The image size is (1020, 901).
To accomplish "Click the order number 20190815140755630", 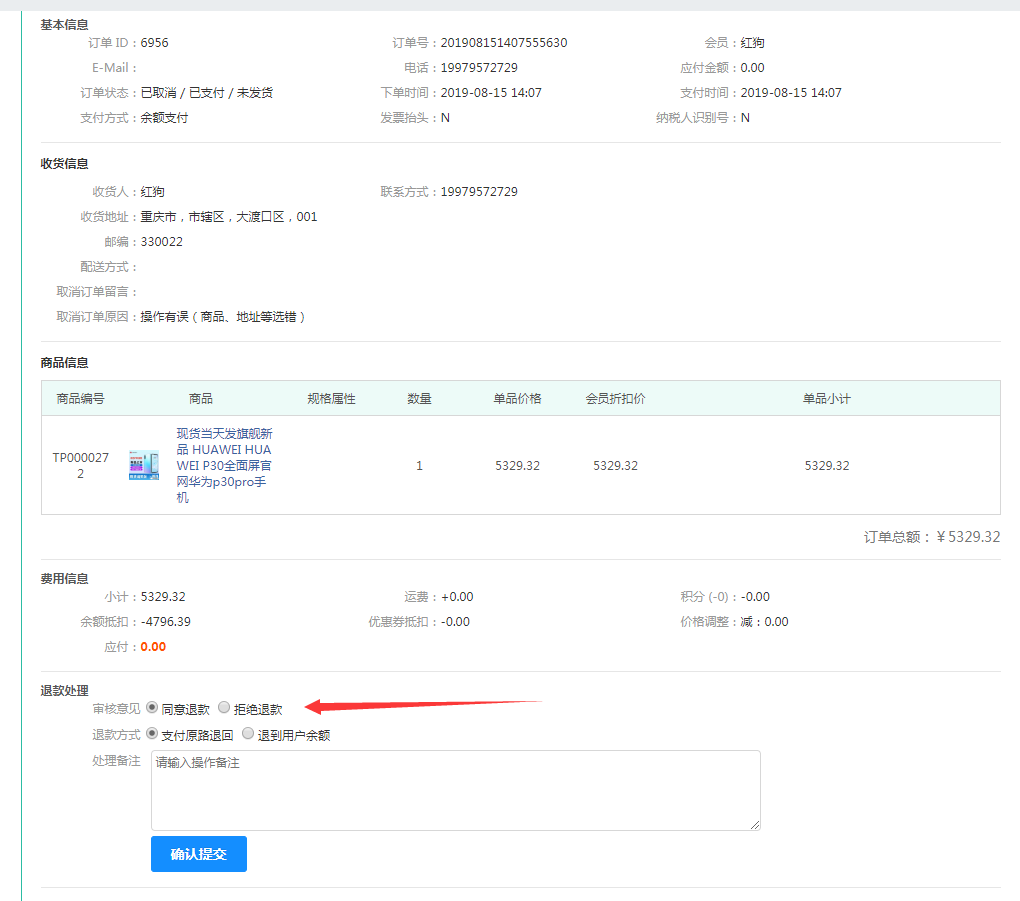I will point(504,43).
